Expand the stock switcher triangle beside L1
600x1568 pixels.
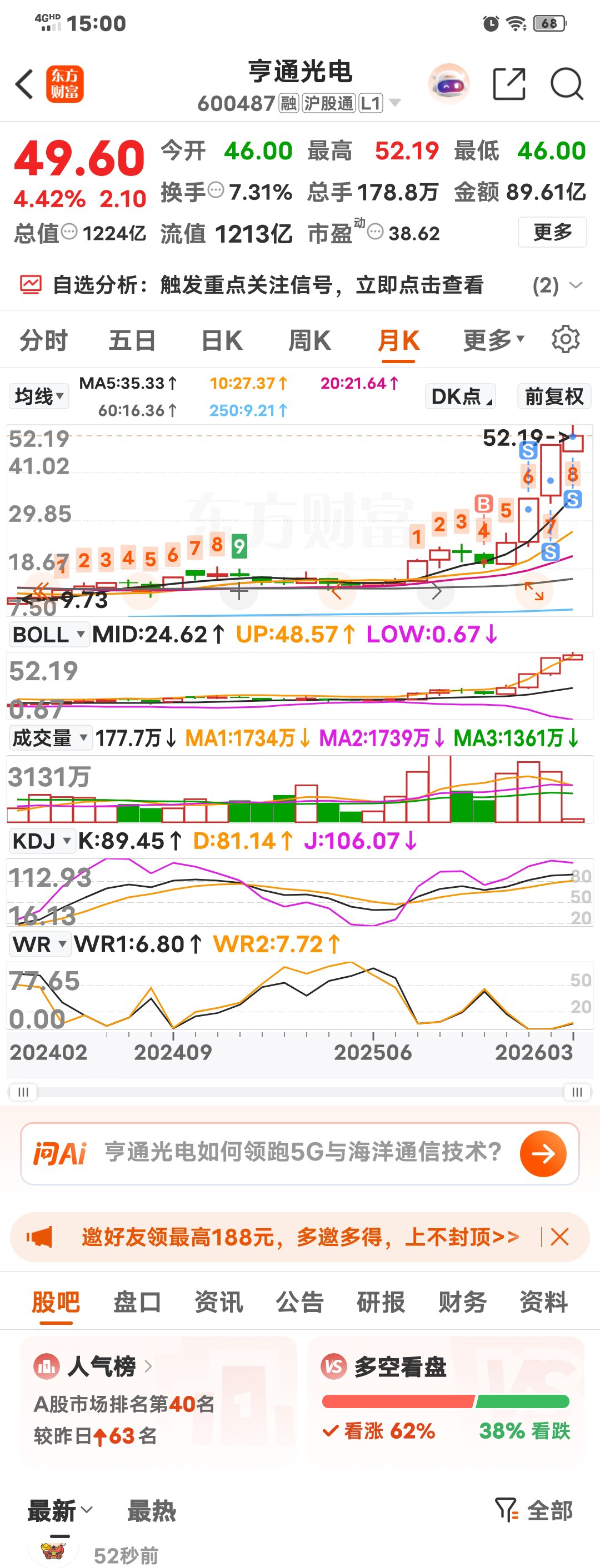tap(394, 103)
